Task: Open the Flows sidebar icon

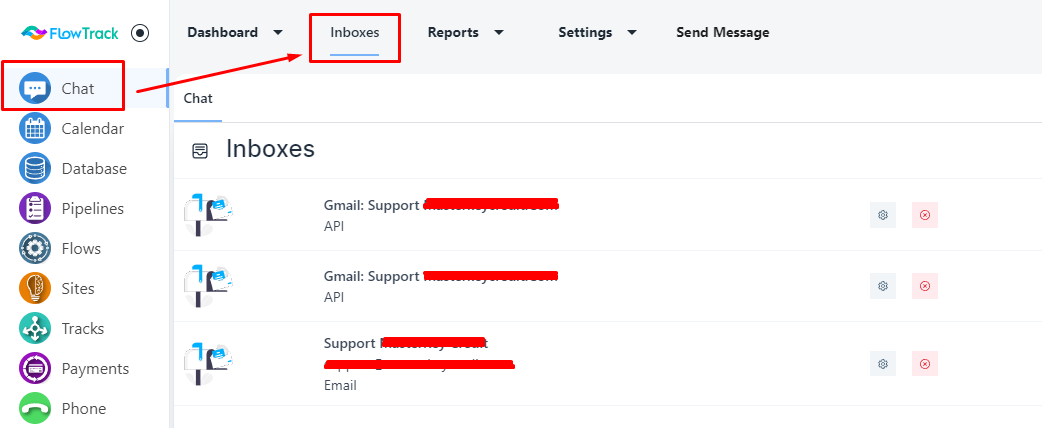Action: (35, 248)
